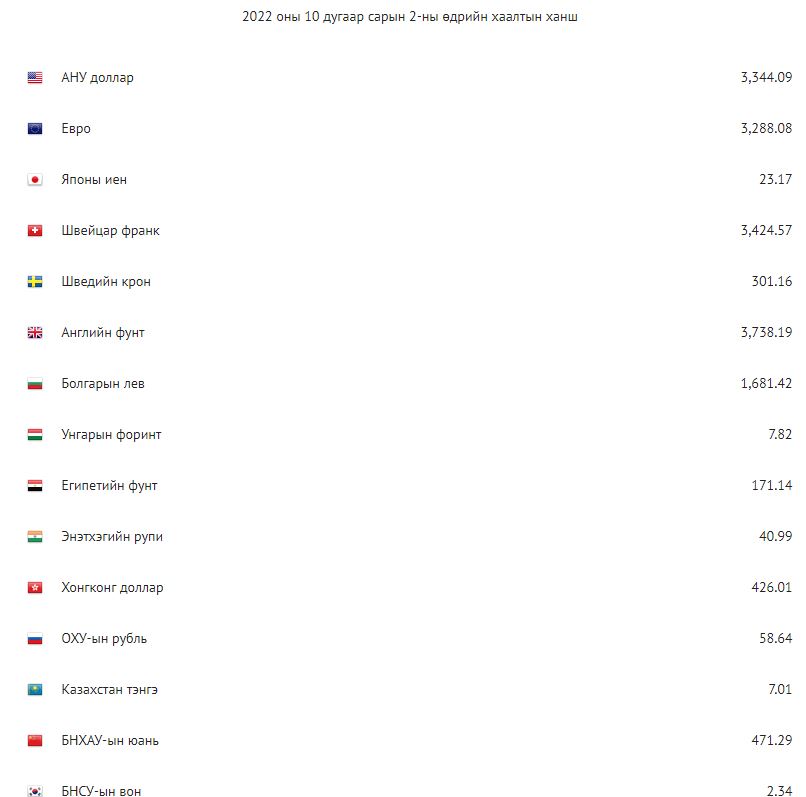Click the United Kingdom flag icon
The image size is (806, 797).
[35, 333]
